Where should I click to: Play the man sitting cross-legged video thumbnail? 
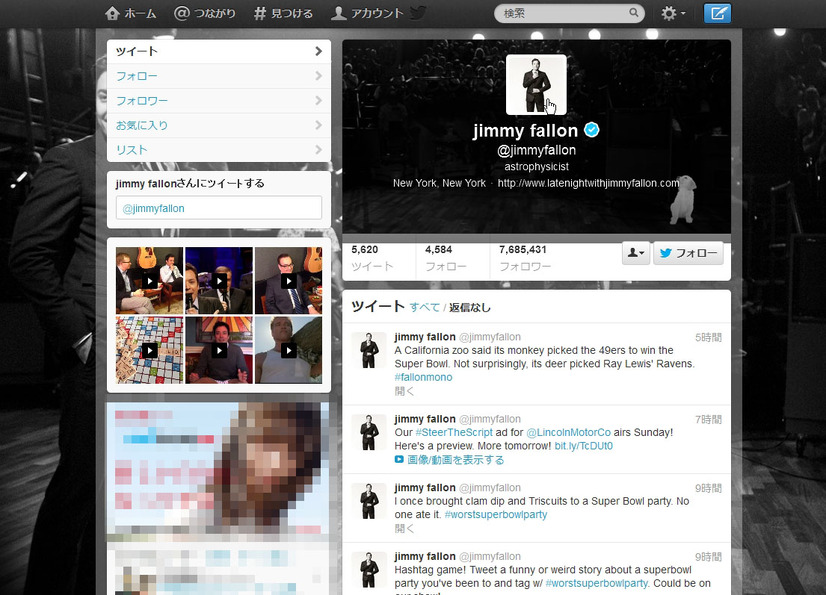(219, 350)
